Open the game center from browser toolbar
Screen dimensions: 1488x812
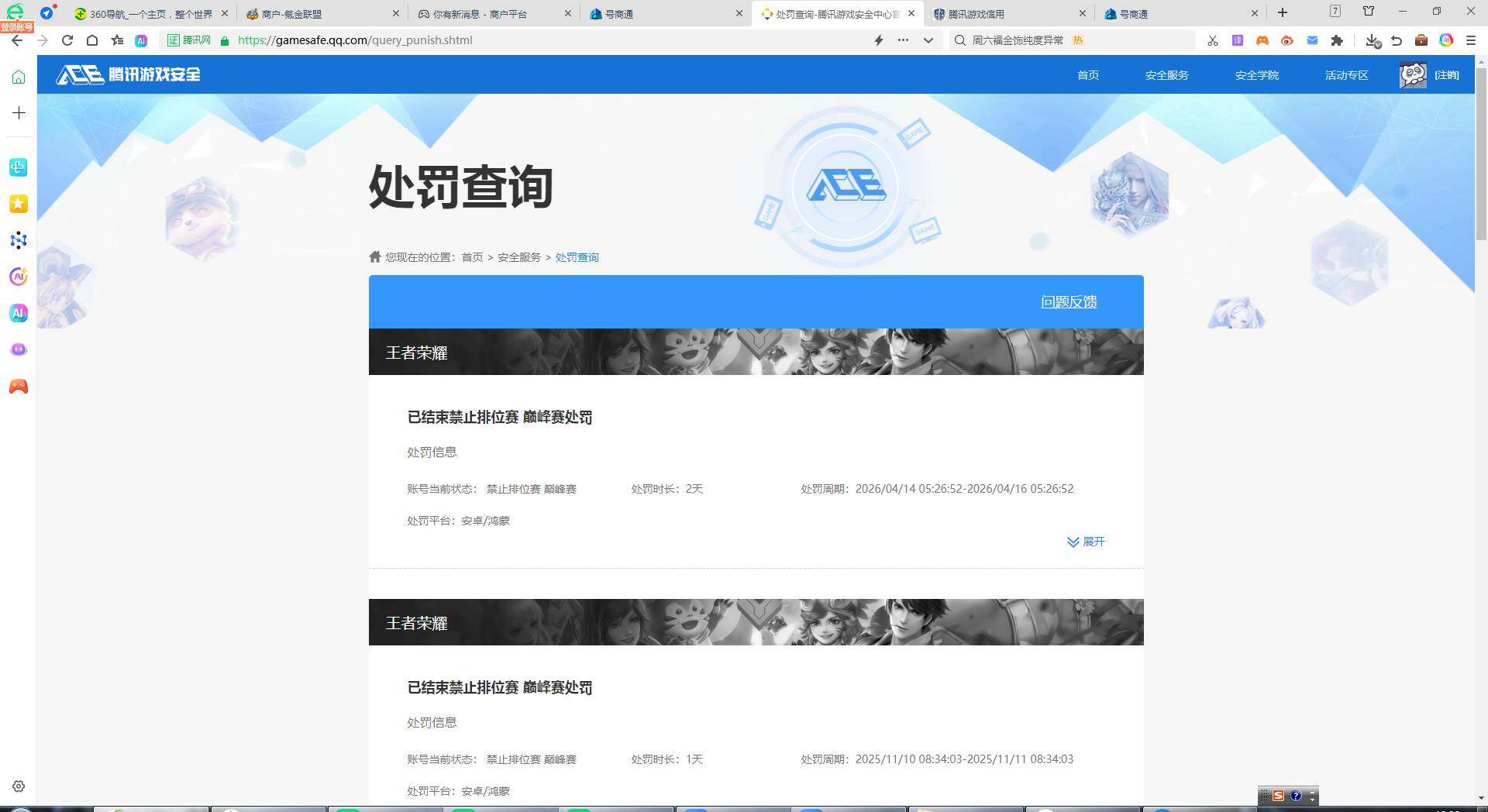tap(1262, 40)
